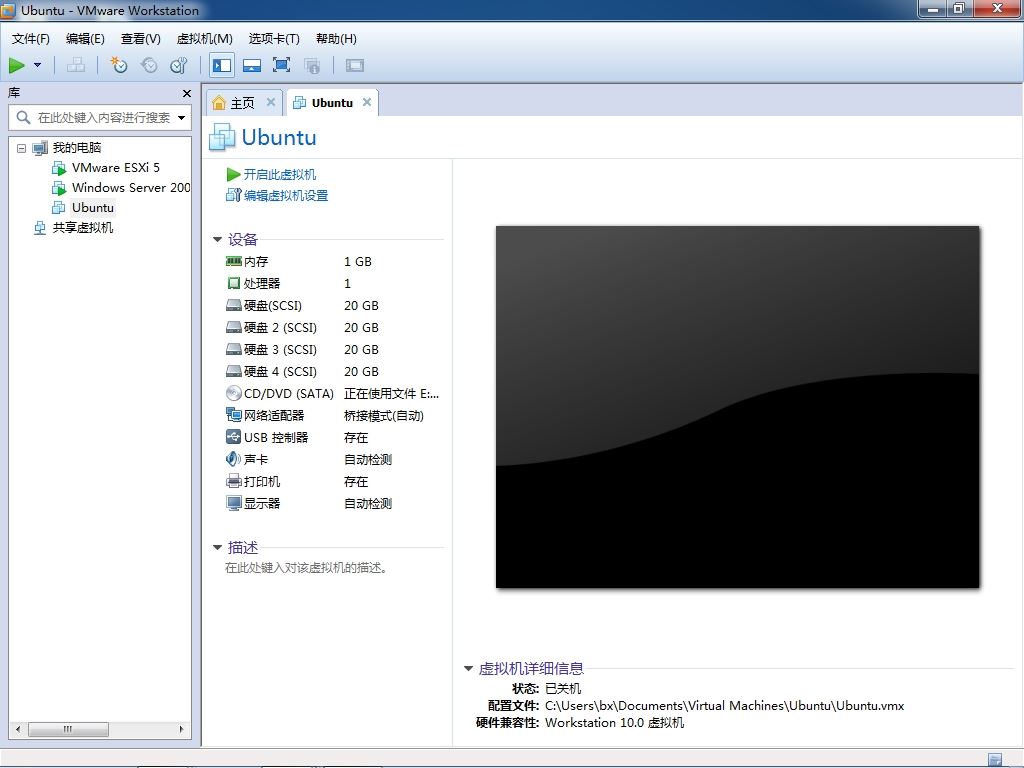The width and height of the screenshot is (1024, 768).
Task: Toggle the library sidebar view icon
Action: pyautogui.click(x=222, y=65)
